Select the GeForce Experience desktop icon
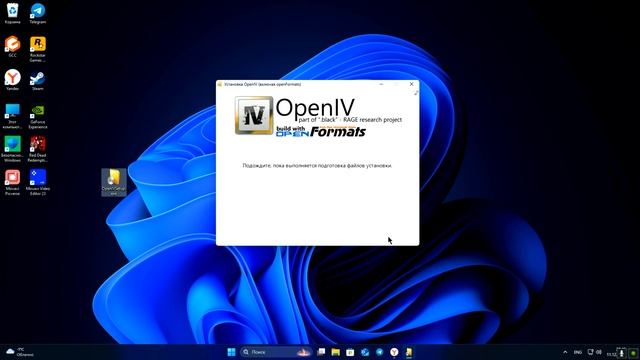The image size is (640, 360). [x=38, y=116]
